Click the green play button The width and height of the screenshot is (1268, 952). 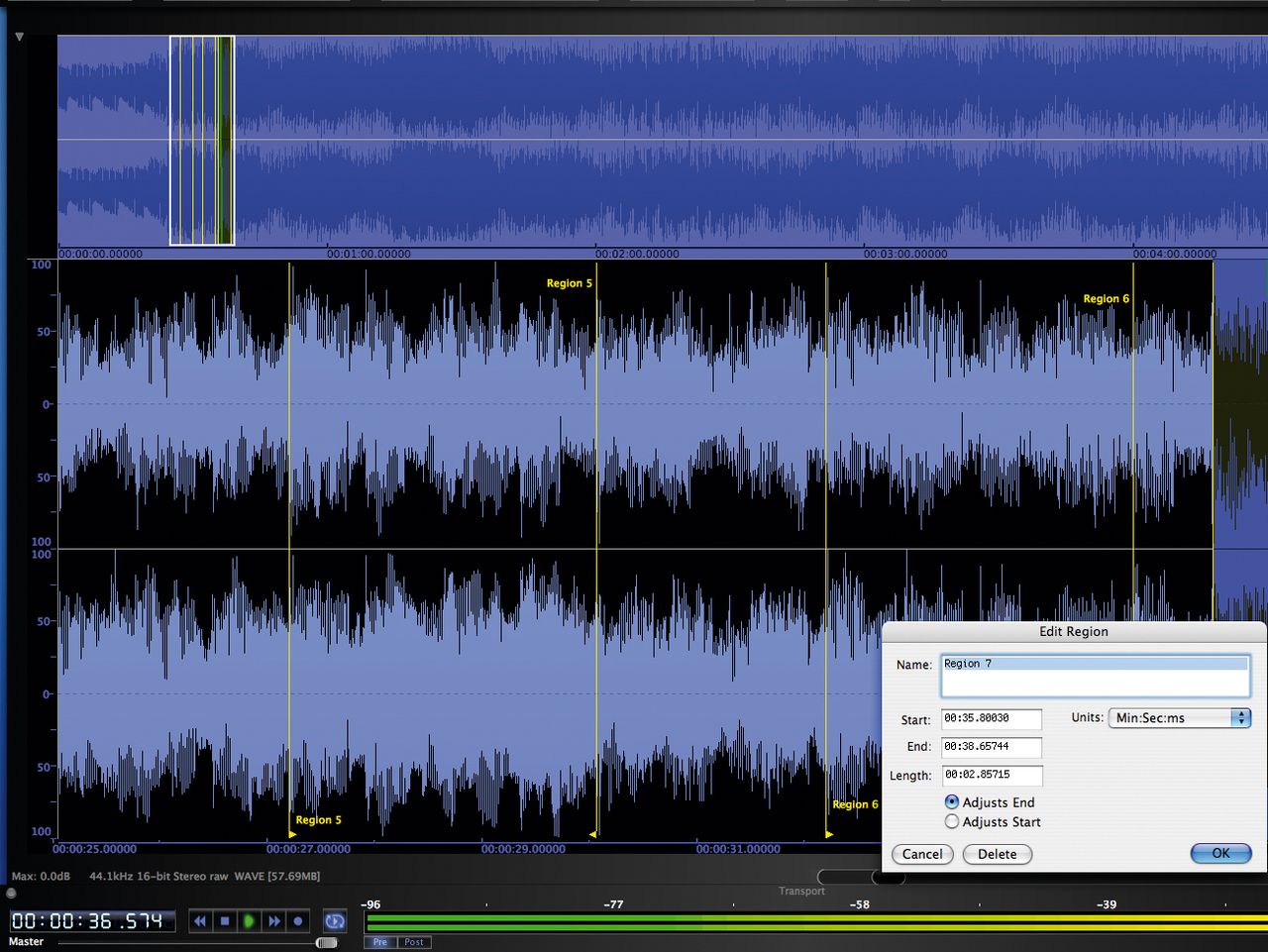(x=249, y=921)
